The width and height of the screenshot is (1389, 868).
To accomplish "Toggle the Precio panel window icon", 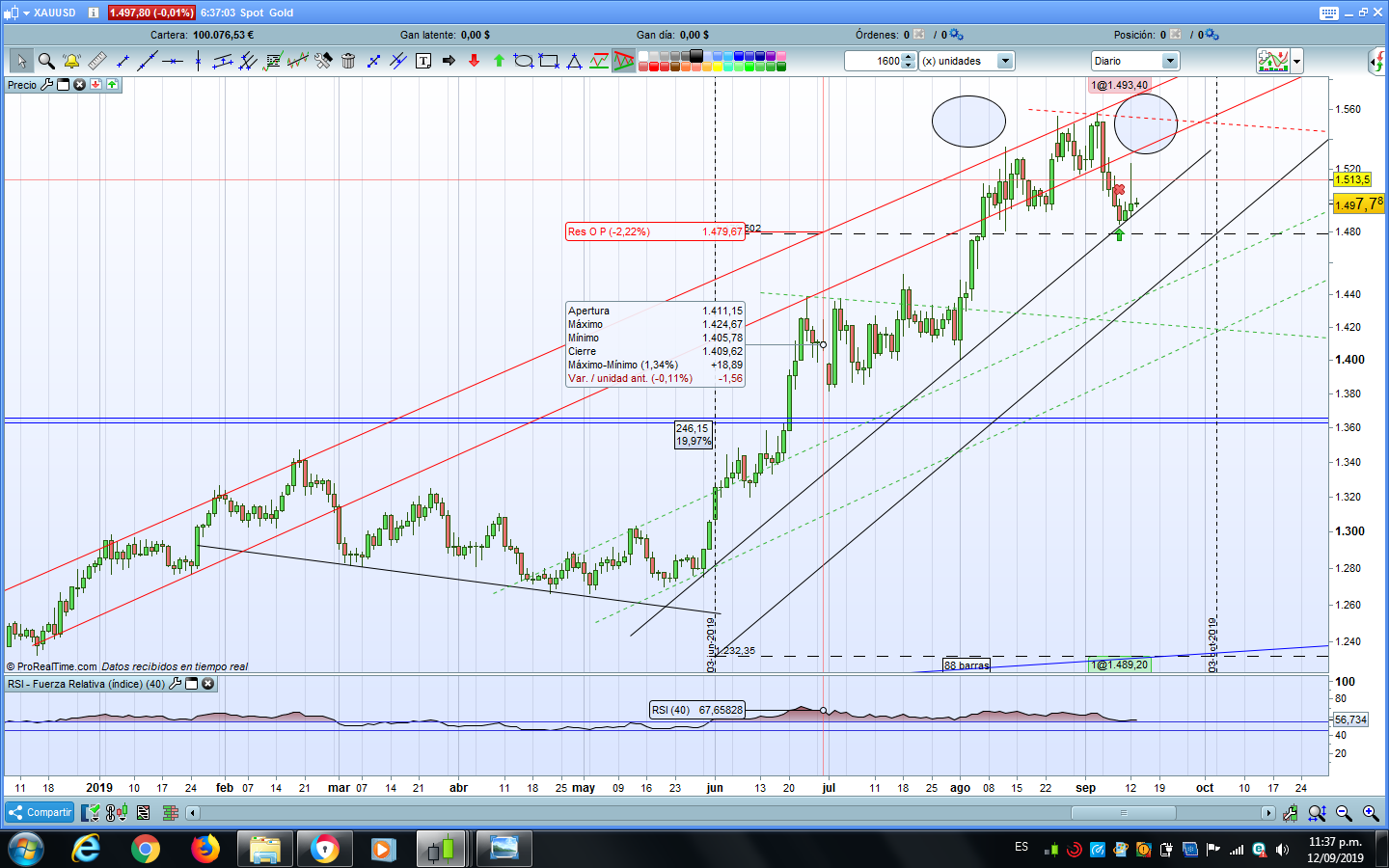I will click(x=63, y=85).
